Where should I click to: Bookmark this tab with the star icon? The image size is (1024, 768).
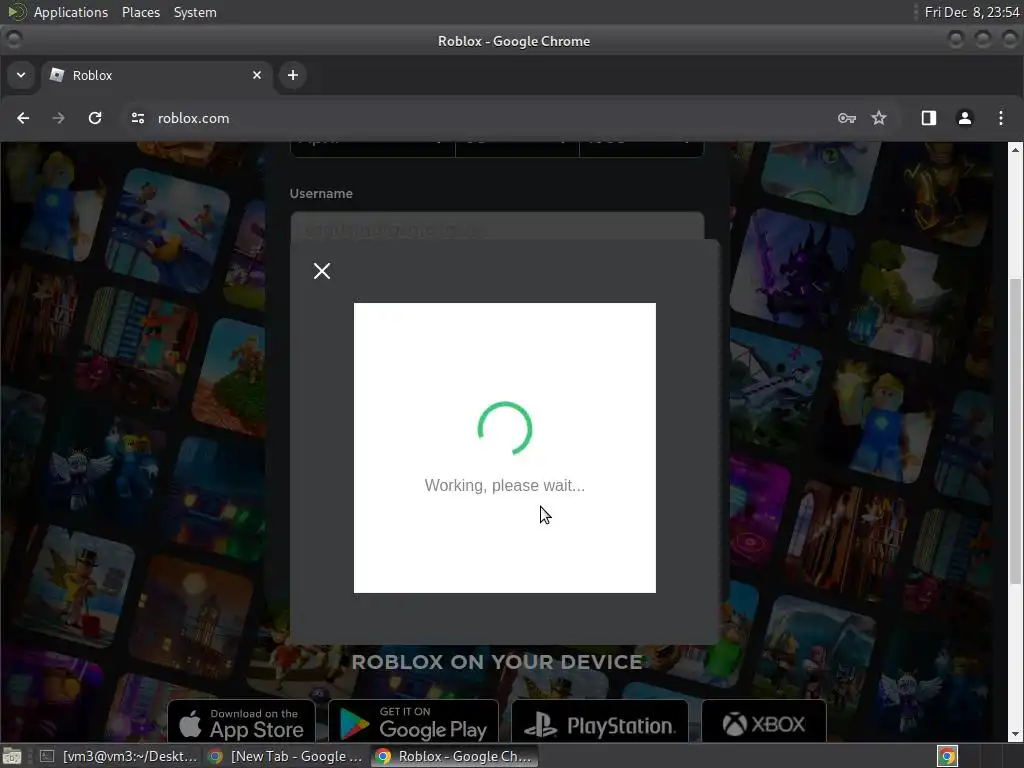point(879,118)
